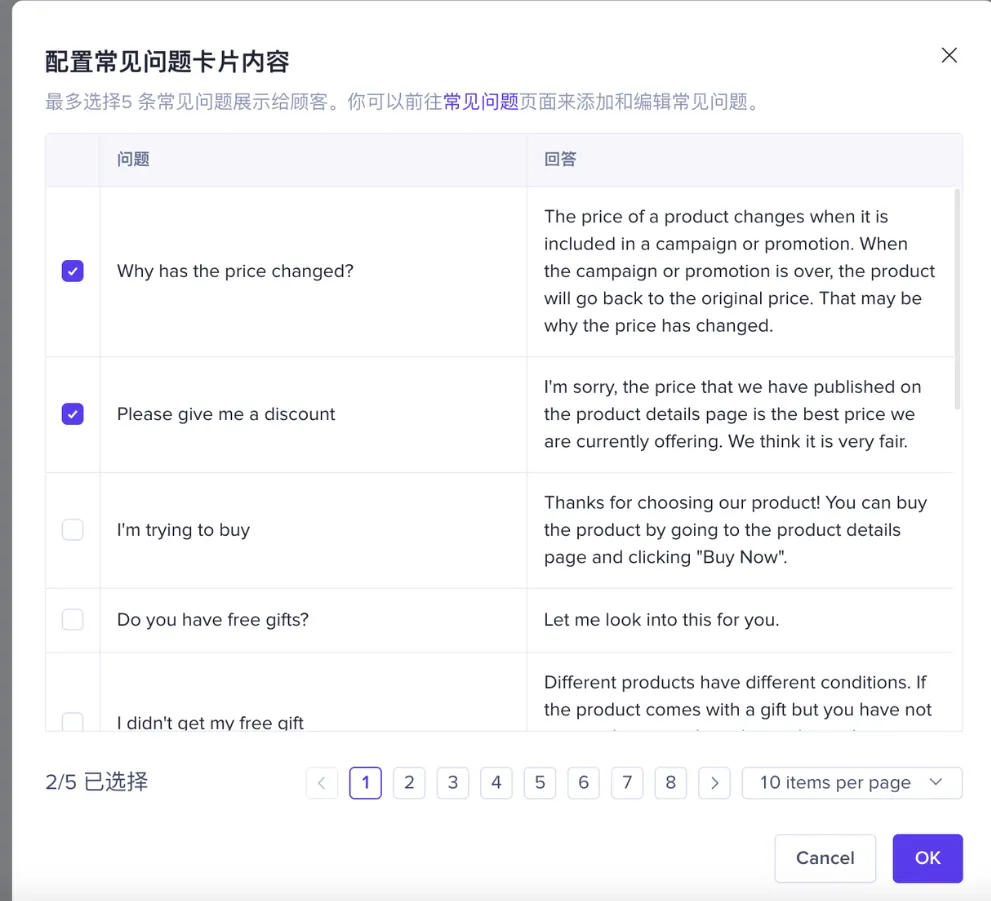This screenshot has height=901, width=991.
Task: Open page 5 of the FAQ list
Action: (540, 783)
